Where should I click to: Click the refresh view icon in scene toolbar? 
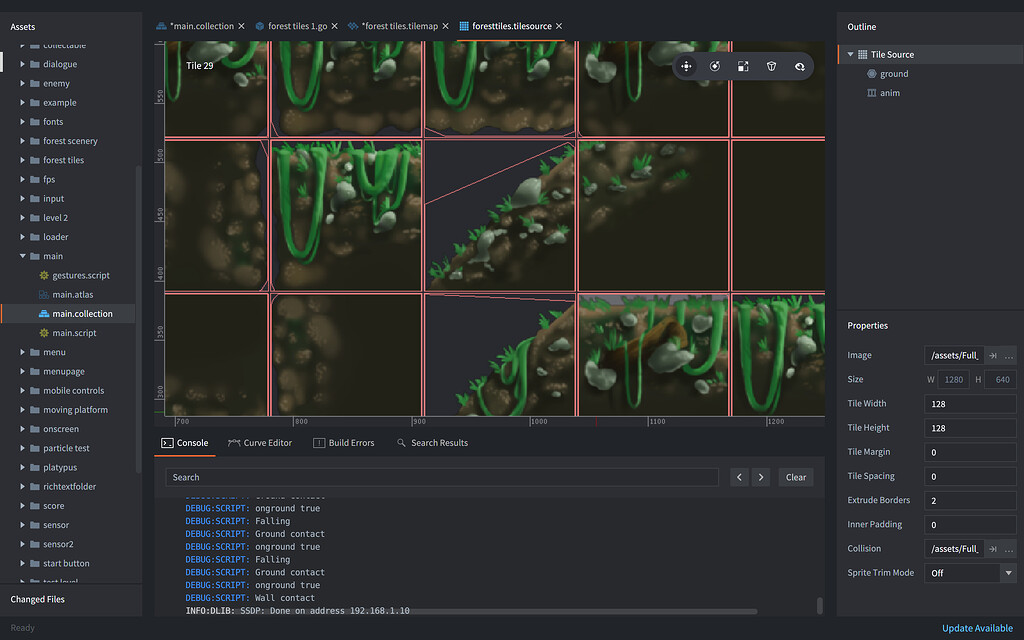798,66
